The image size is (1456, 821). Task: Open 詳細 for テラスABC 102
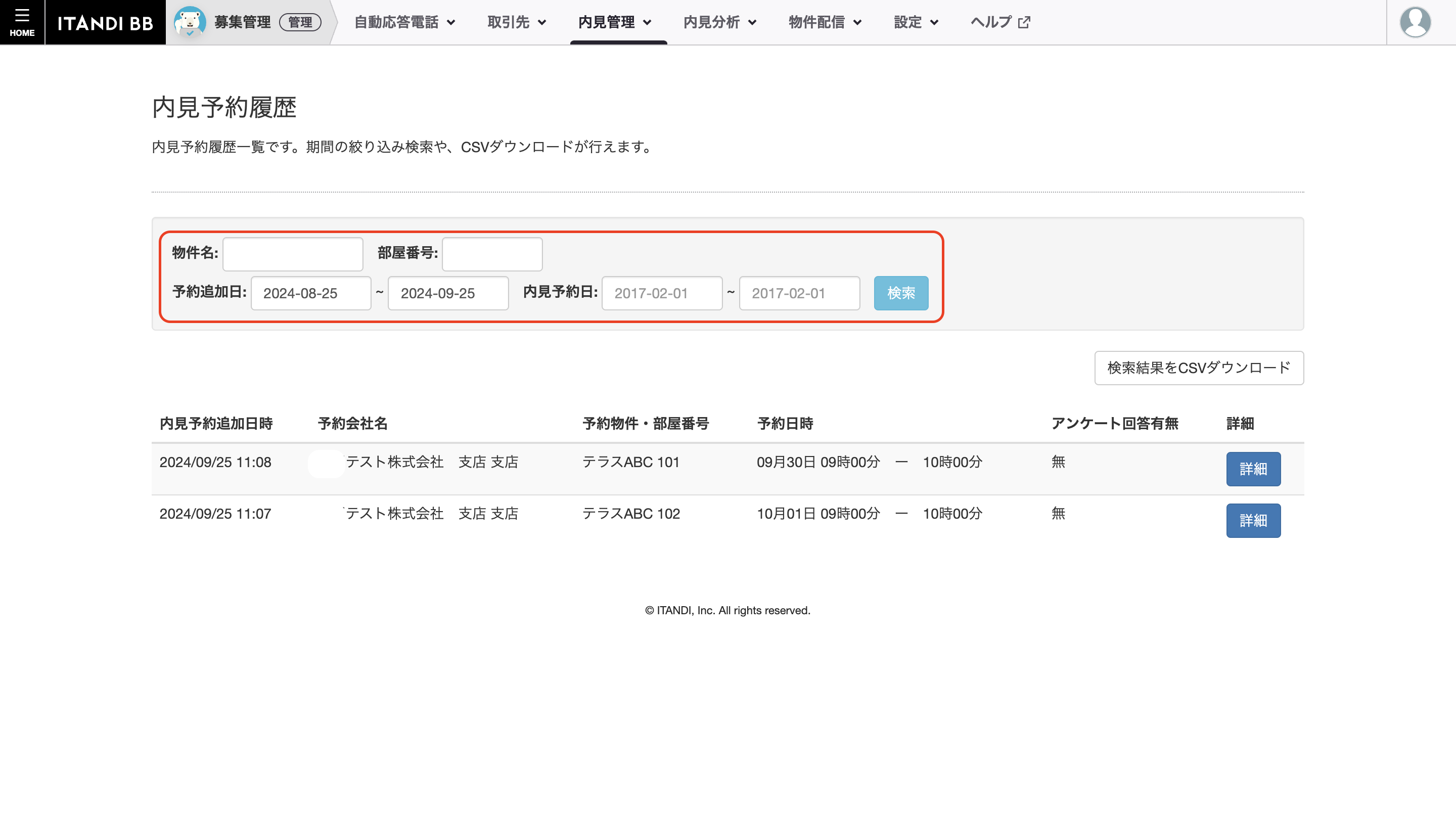point(1253,520)
